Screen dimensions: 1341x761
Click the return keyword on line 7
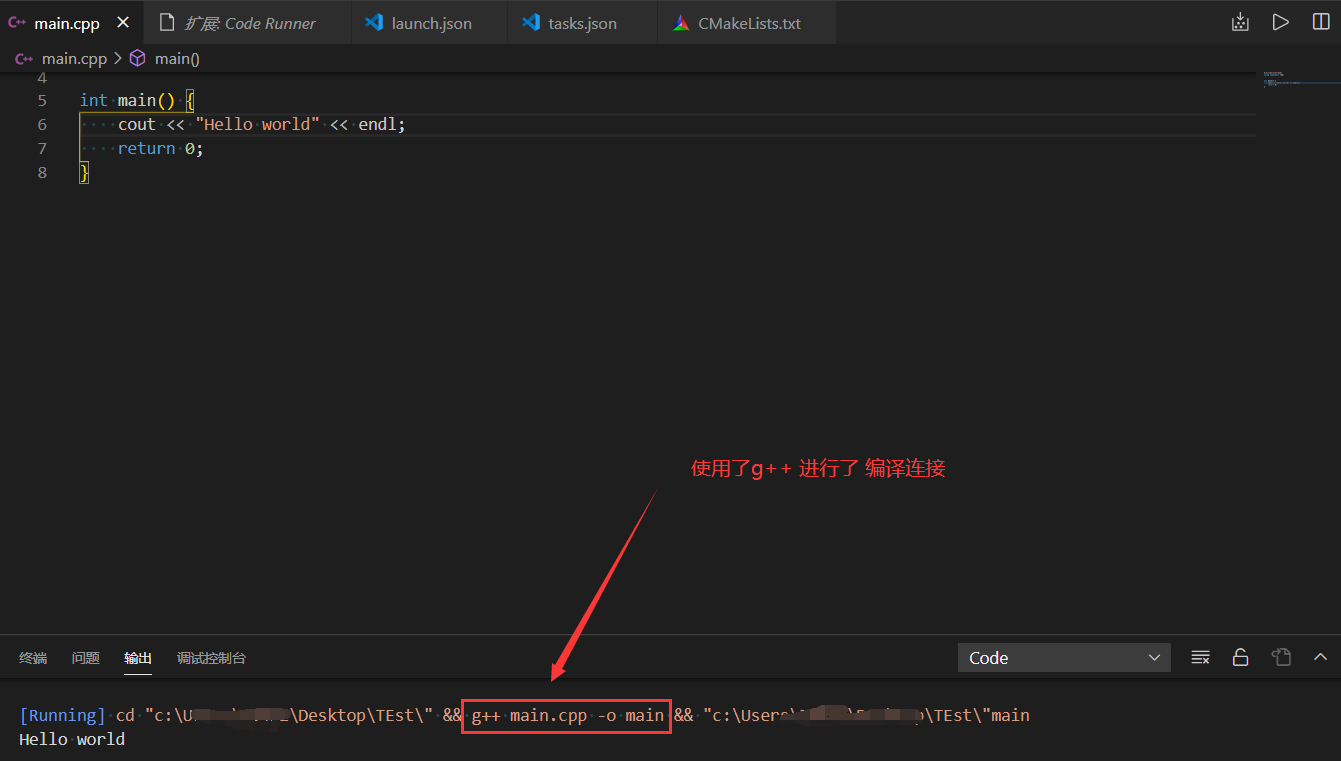click(147, 148)
